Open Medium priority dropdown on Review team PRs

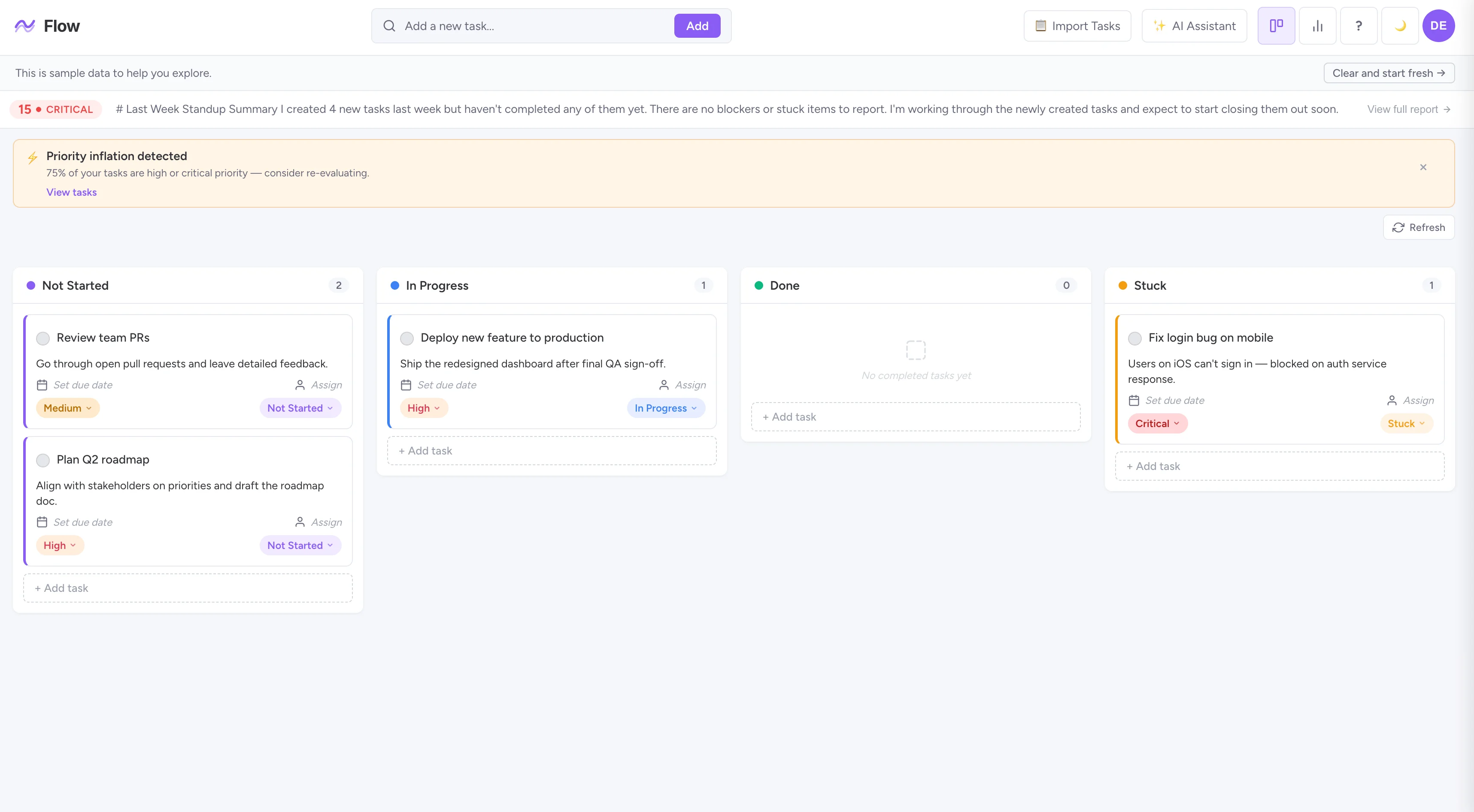67,408
